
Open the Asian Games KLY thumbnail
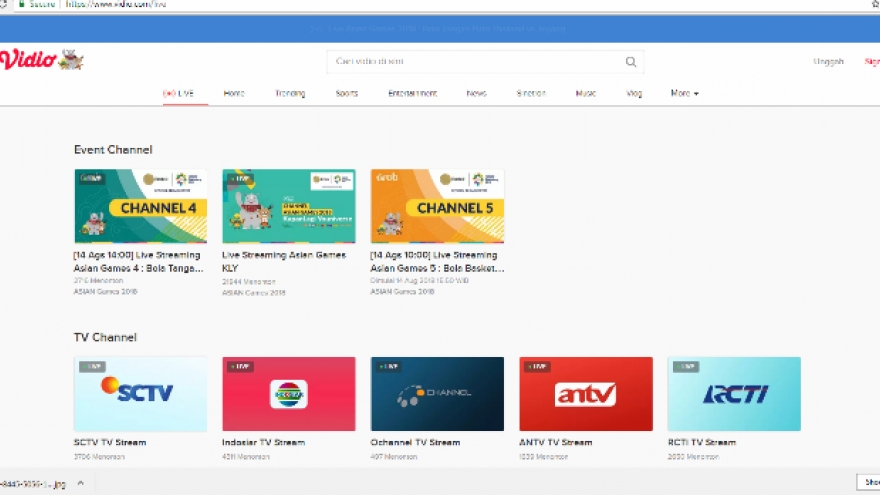point(288,206)
